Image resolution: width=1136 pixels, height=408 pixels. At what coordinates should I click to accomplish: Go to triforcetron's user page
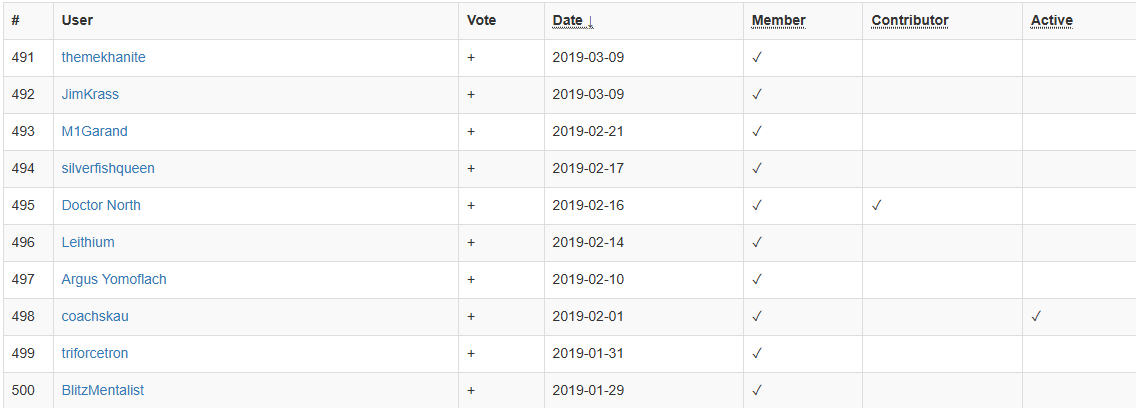pyautogui.click(x=95, y=353)
